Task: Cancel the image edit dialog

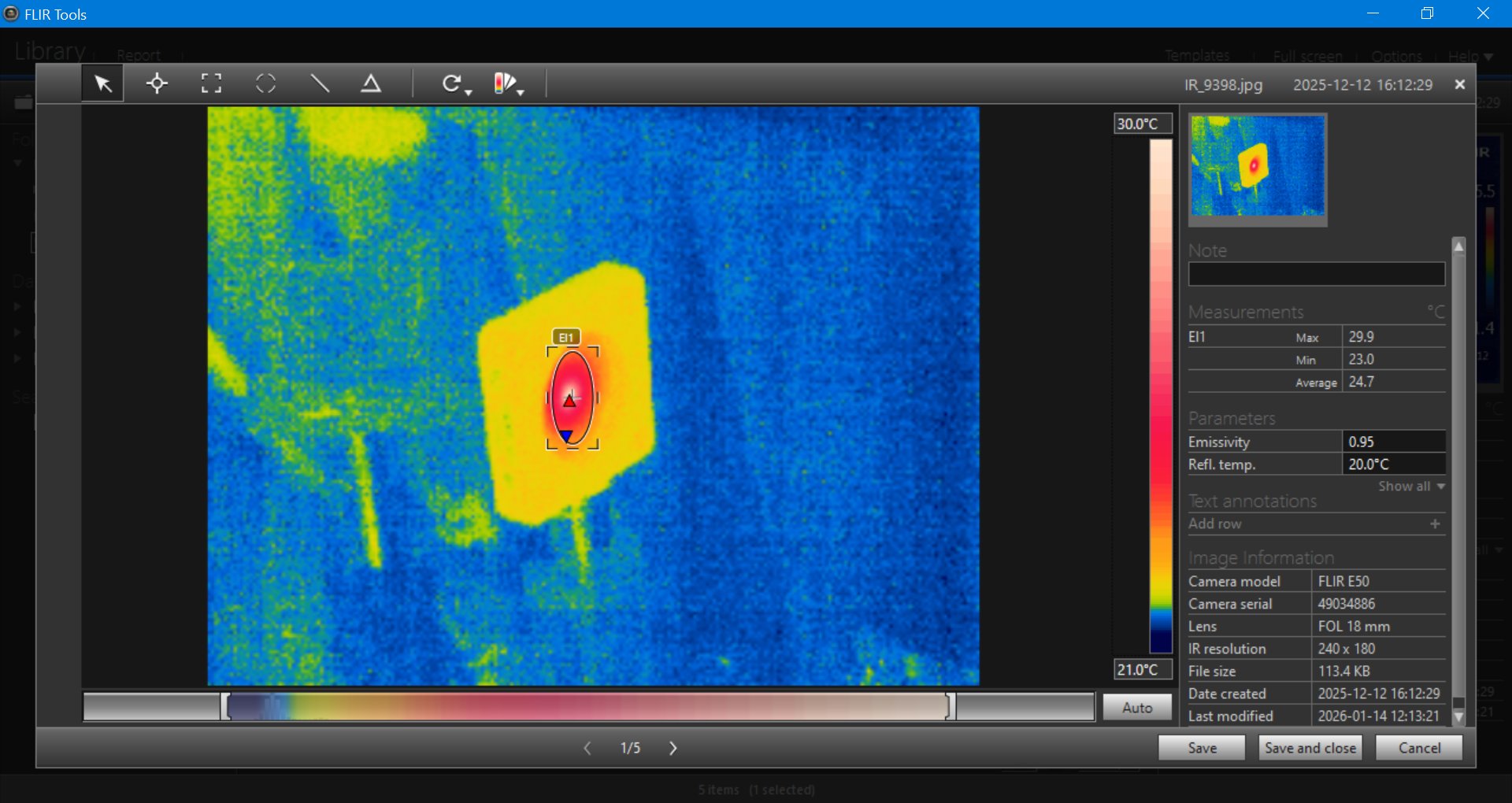Action: (x=1418, y=748)
